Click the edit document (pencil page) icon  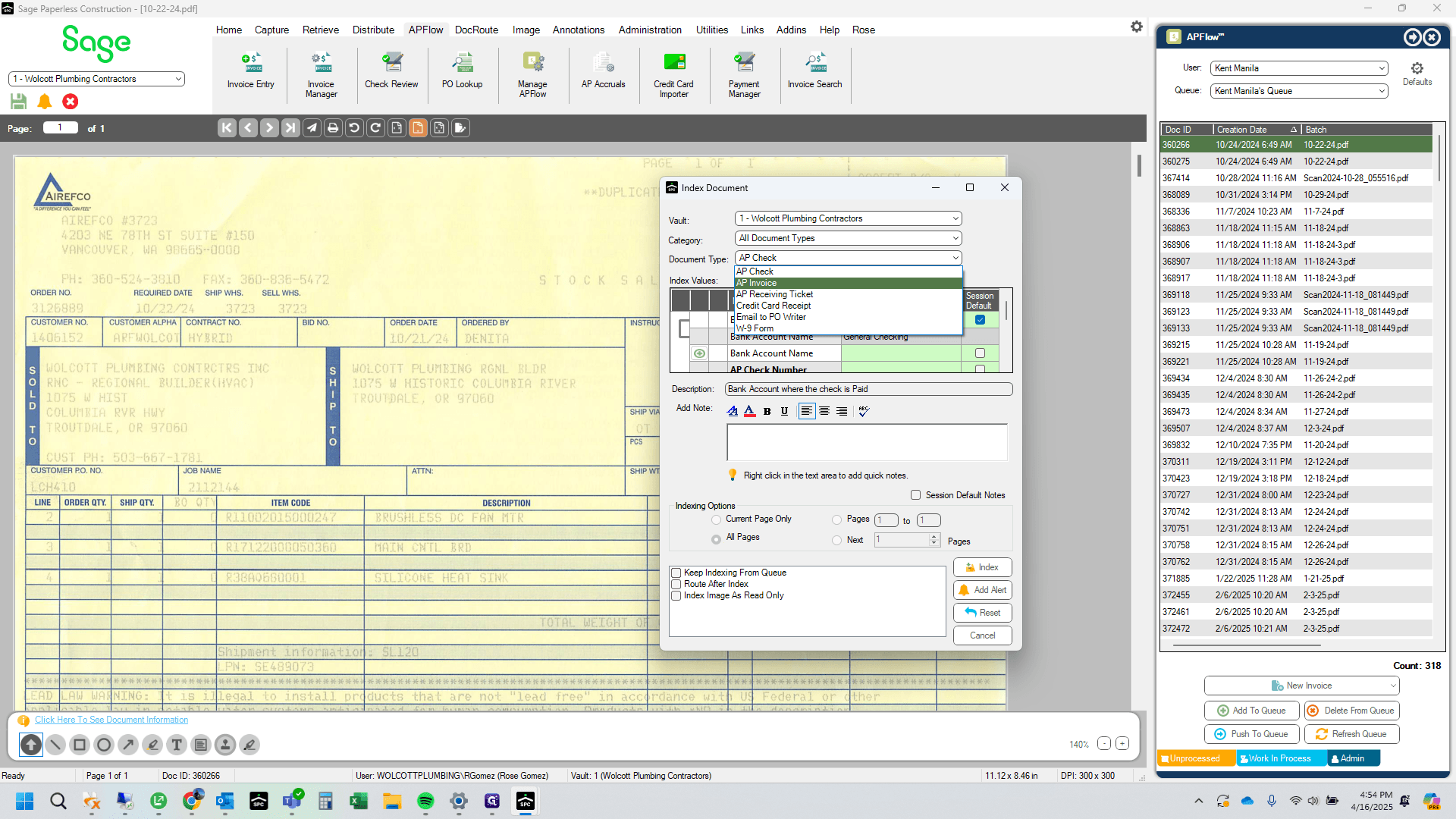460,128
